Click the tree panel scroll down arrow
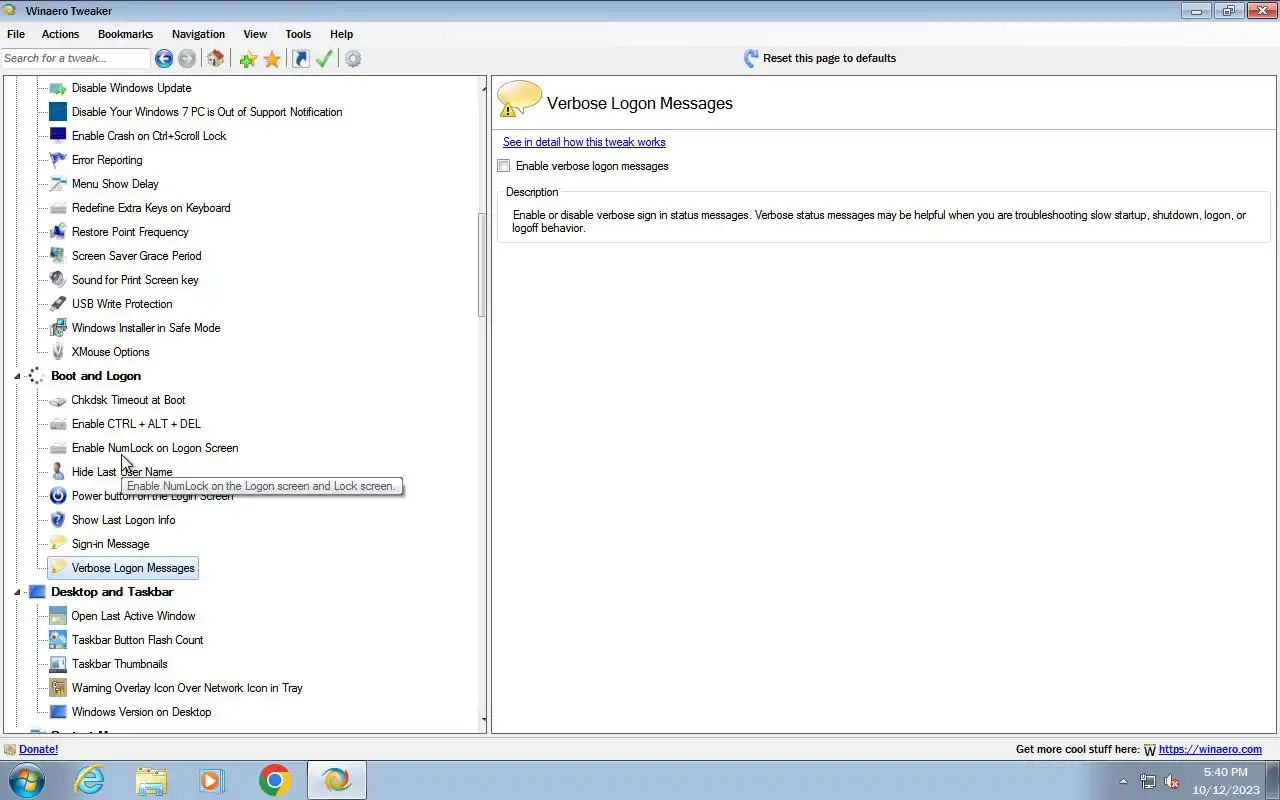1280x800 pixels. 483,719
